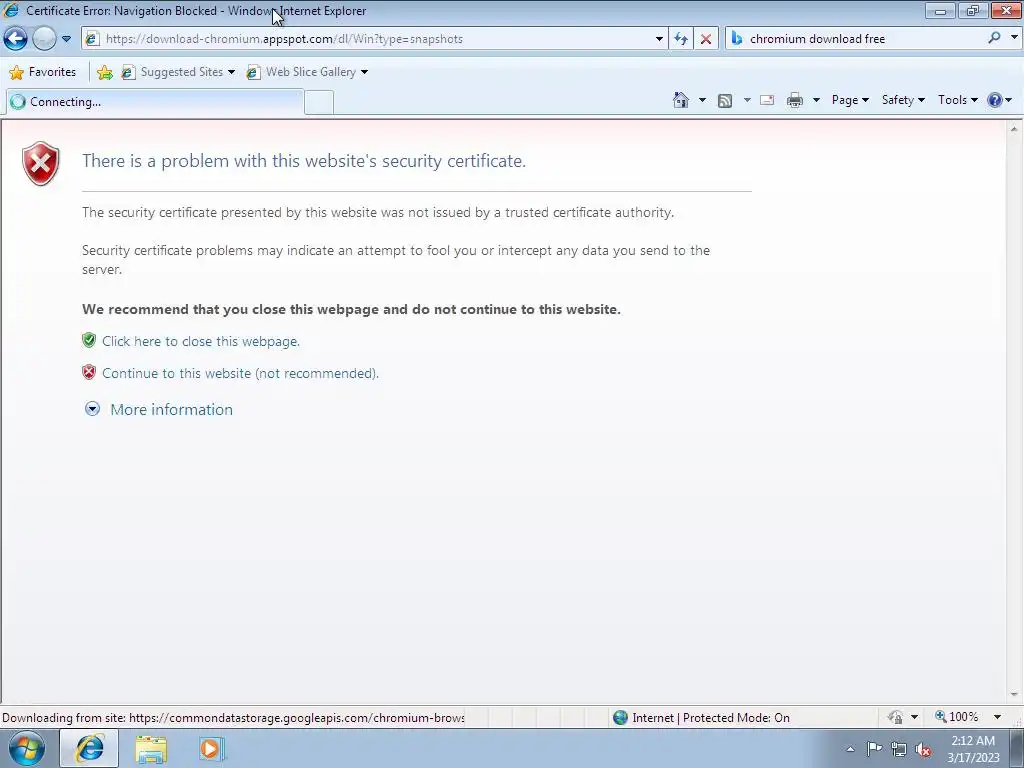Click 'Continue to this website (not recommended)' link
Image resolution: width=1024 pixels, height=768 pixels.
tap(240, 373)
